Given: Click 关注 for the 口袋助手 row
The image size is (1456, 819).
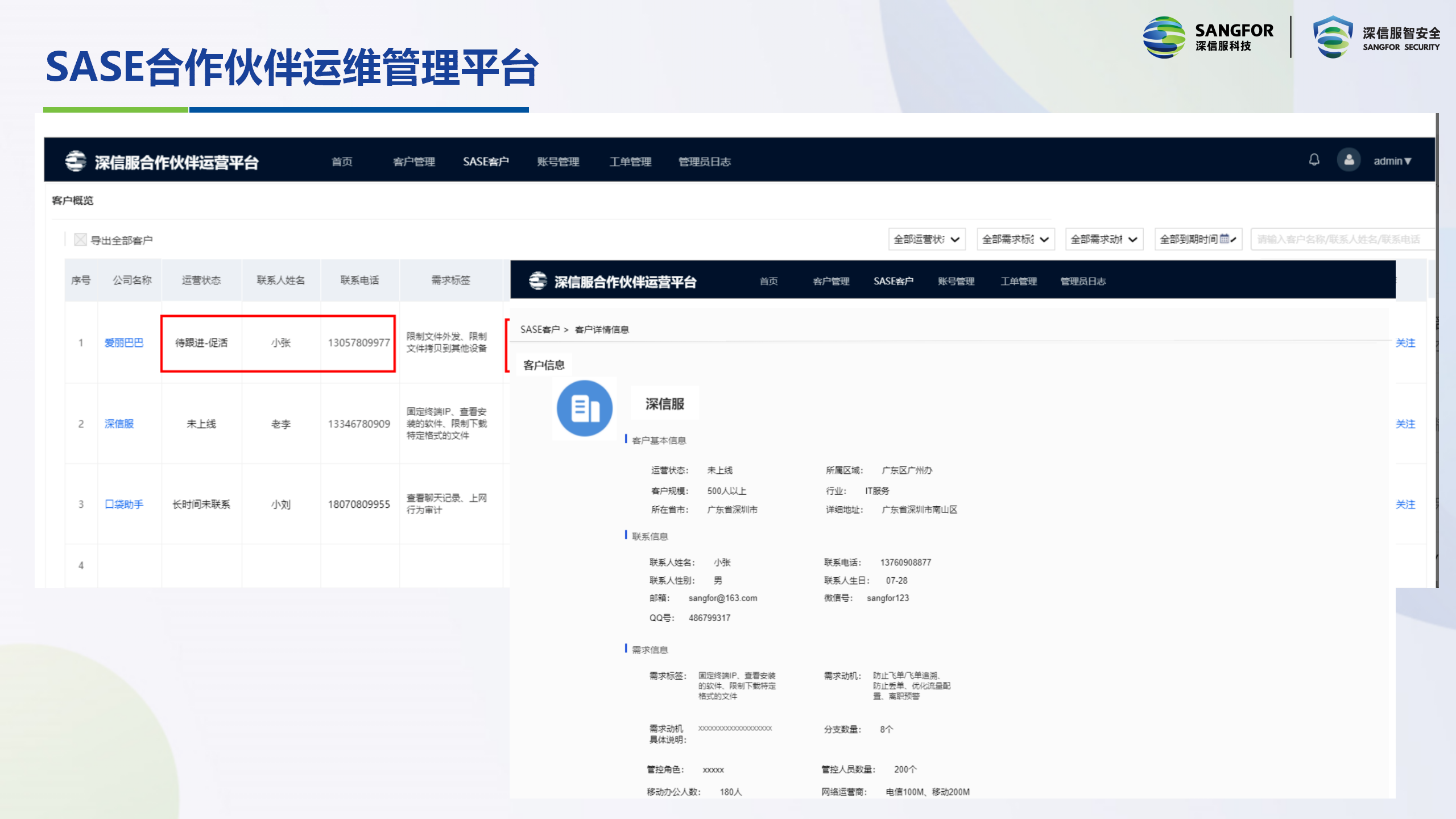Looking at the screenshot, I should coord(1405,504).
